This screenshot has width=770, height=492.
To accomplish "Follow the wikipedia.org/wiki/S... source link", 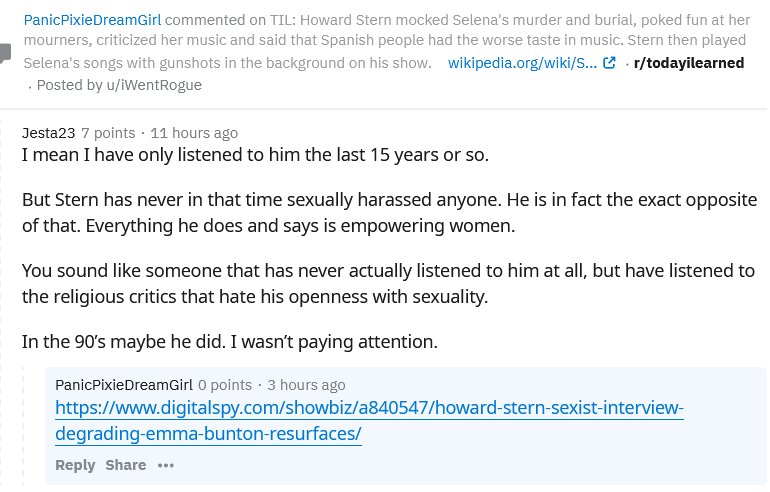I will [522, 63].
